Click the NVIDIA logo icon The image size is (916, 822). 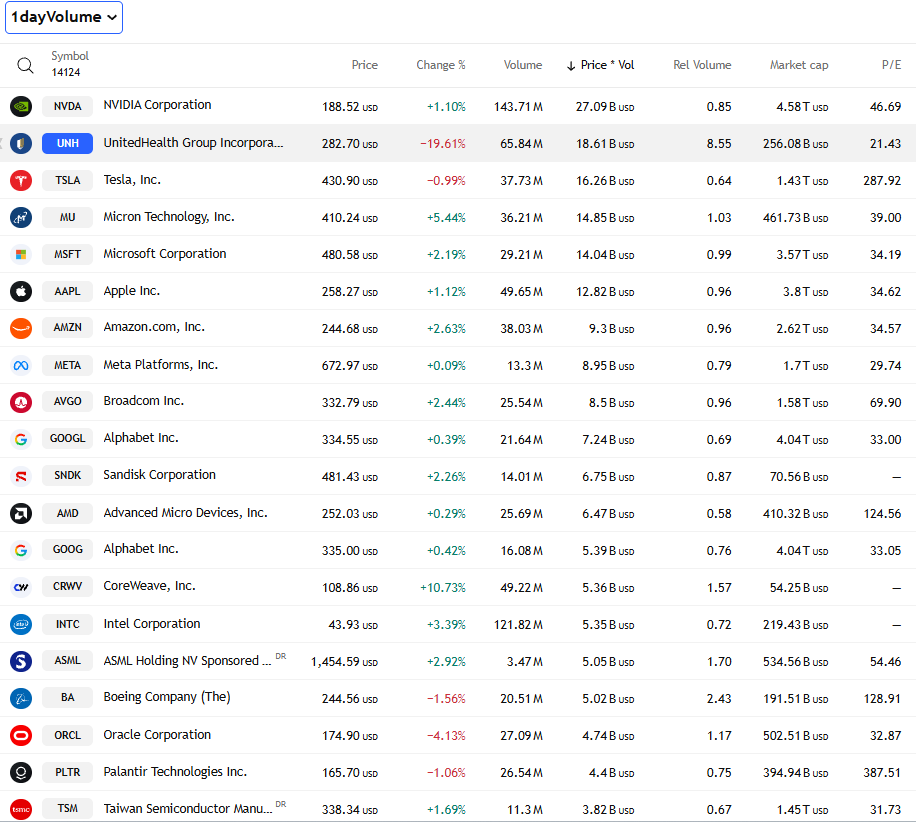click(21, 106)
